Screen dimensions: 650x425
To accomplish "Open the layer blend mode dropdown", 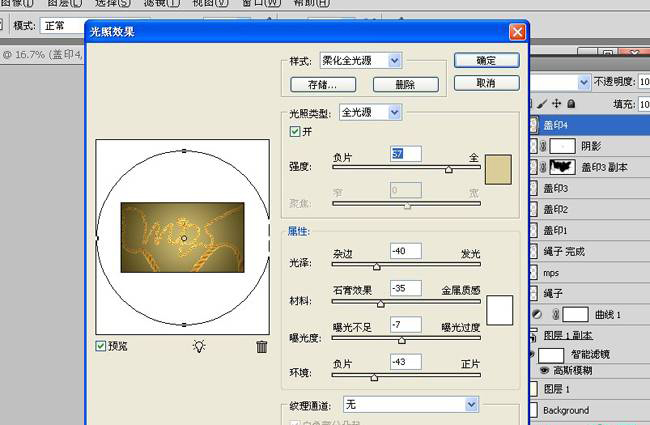I will (584, 82).
